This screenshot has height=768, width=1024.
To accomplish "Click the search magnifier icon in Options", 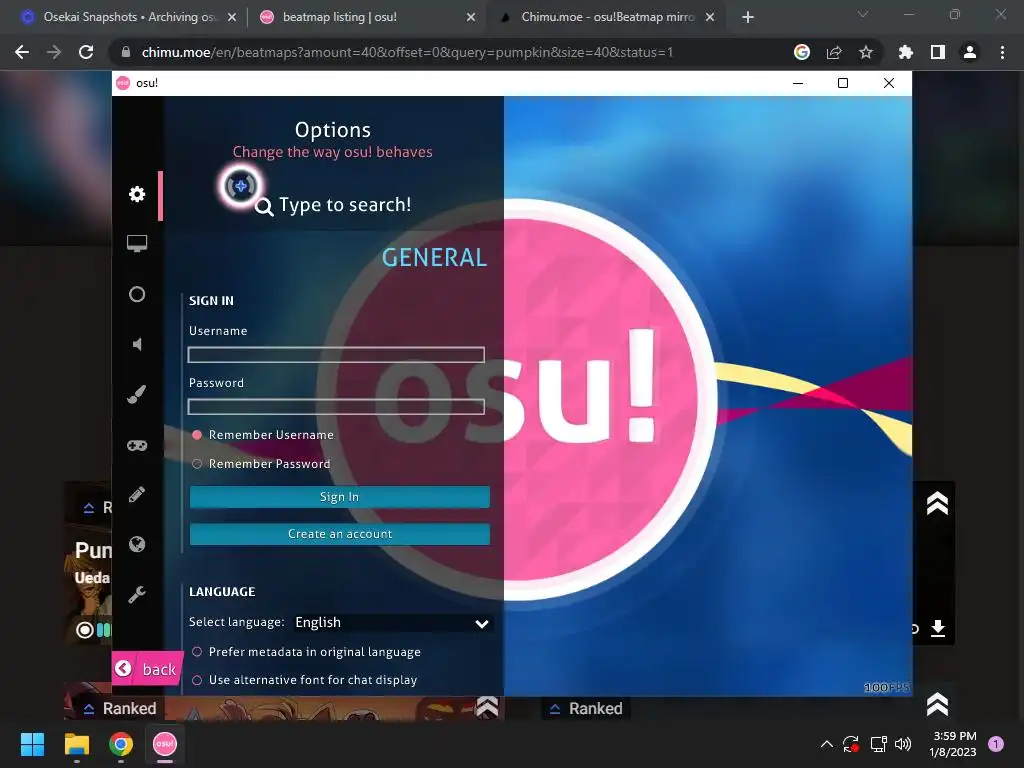I will (x=264, y=207).
